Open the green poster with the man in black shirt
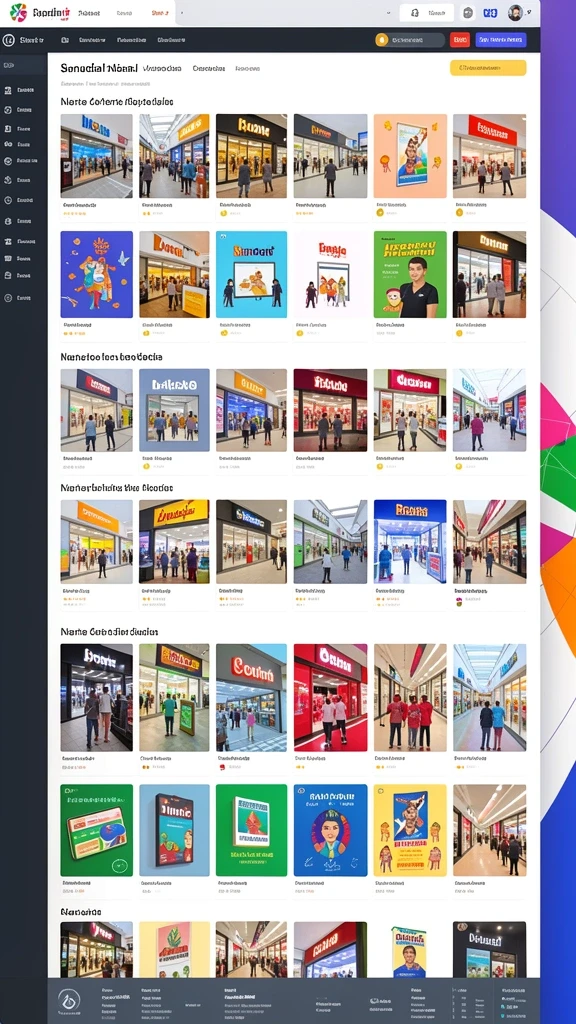 pyautogui.click(x=410, y=274)
